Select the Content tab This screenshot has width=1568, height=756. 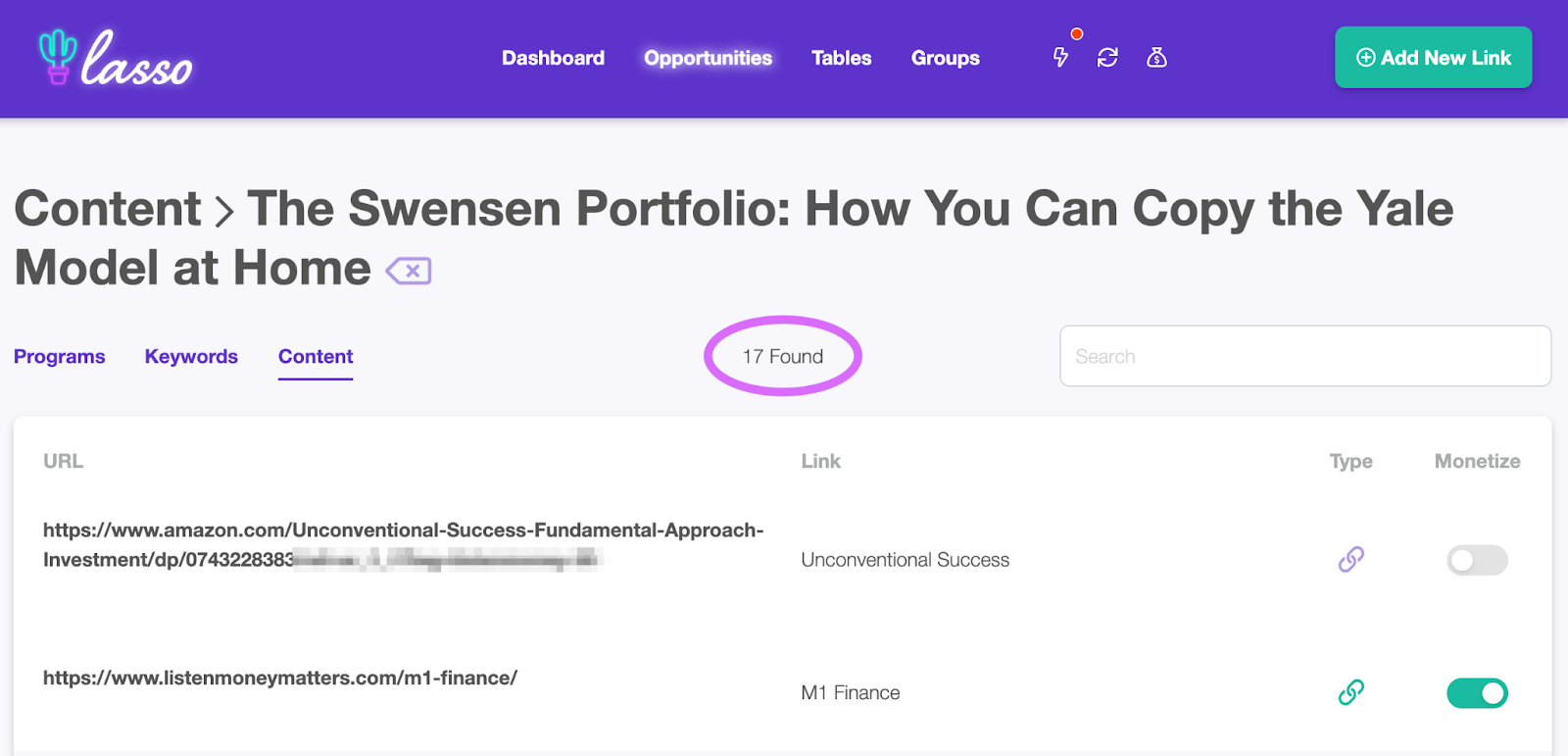[316, 356]
